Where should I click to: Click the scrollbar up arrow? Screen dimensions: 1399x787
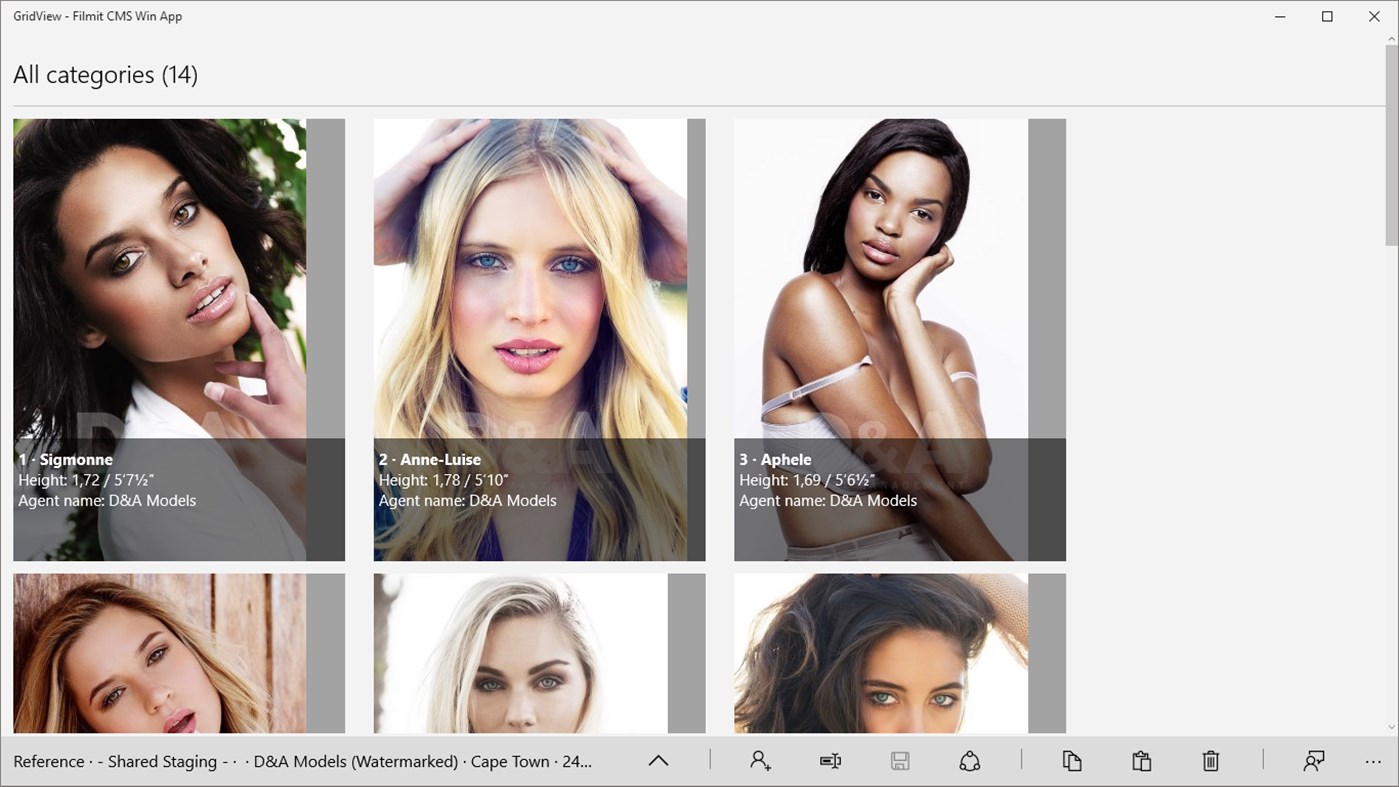click(x=1391, y=38)
